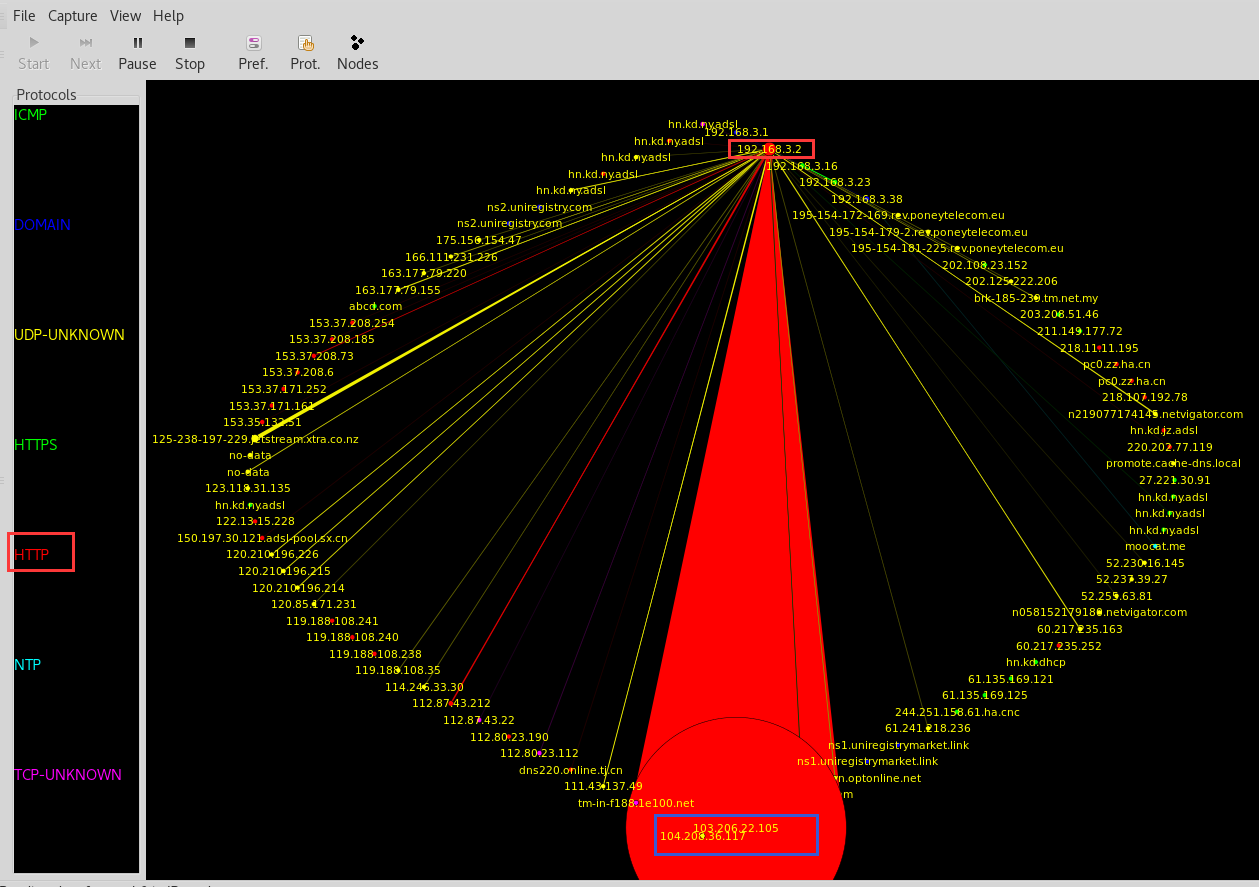Click node 192.168.3.2
This screenshot has height=887, width=1259.
[769, 149]
